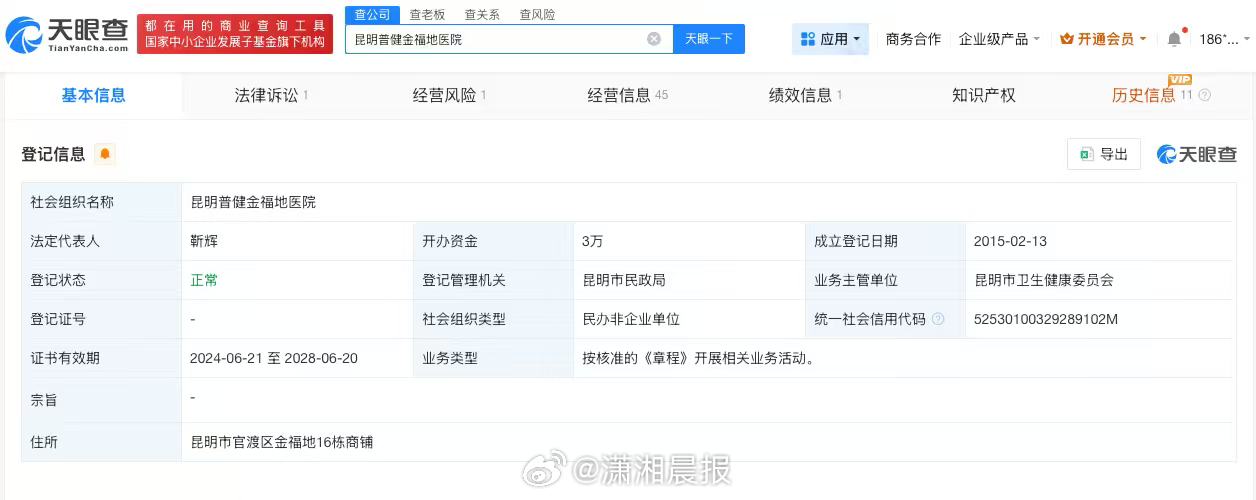Viewport: 1256px width, 500px height.
Task: Click the 住所 label cell
Action: (101, 441)
